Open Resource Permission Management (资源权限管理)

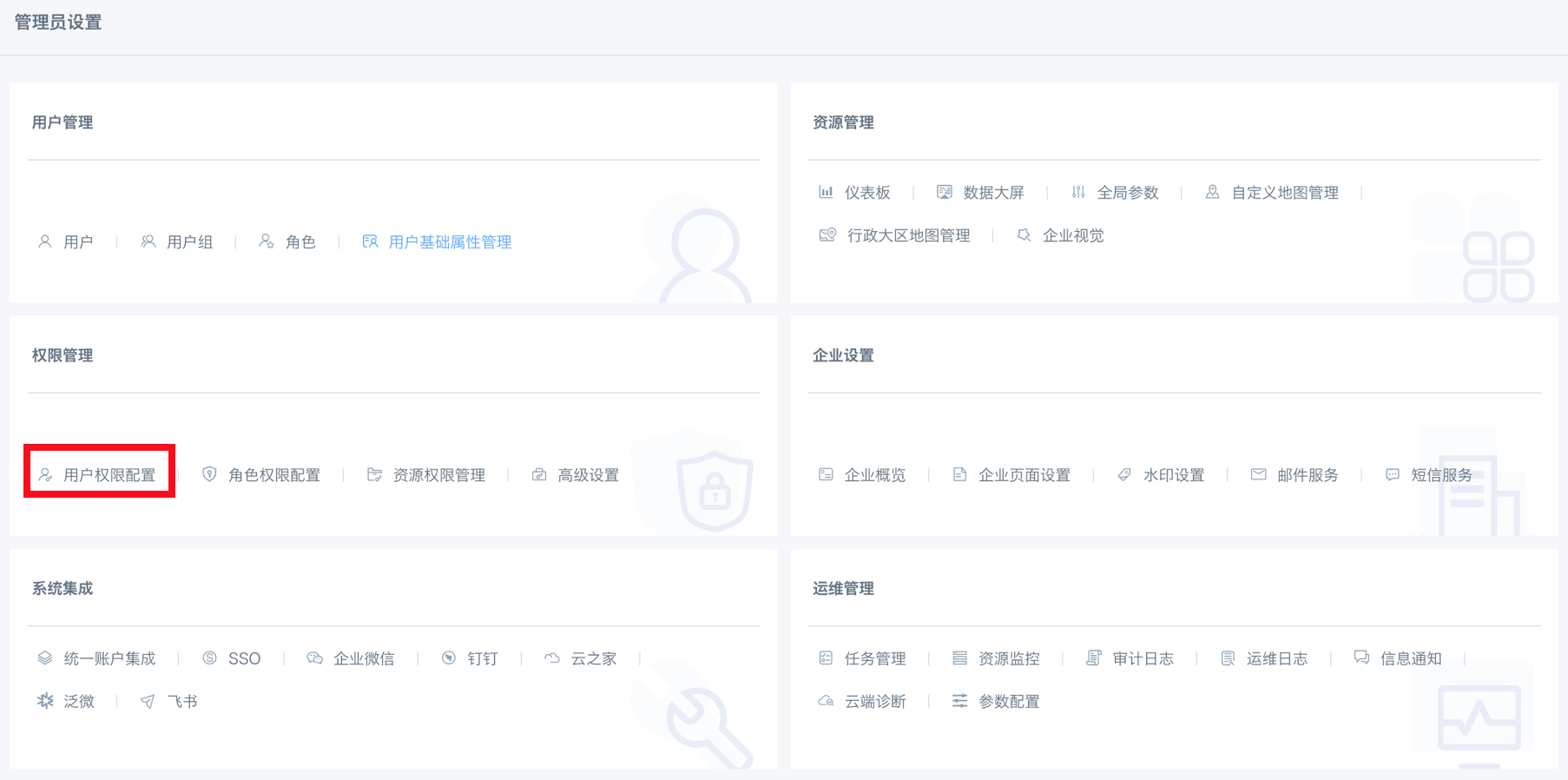(438, 475)
